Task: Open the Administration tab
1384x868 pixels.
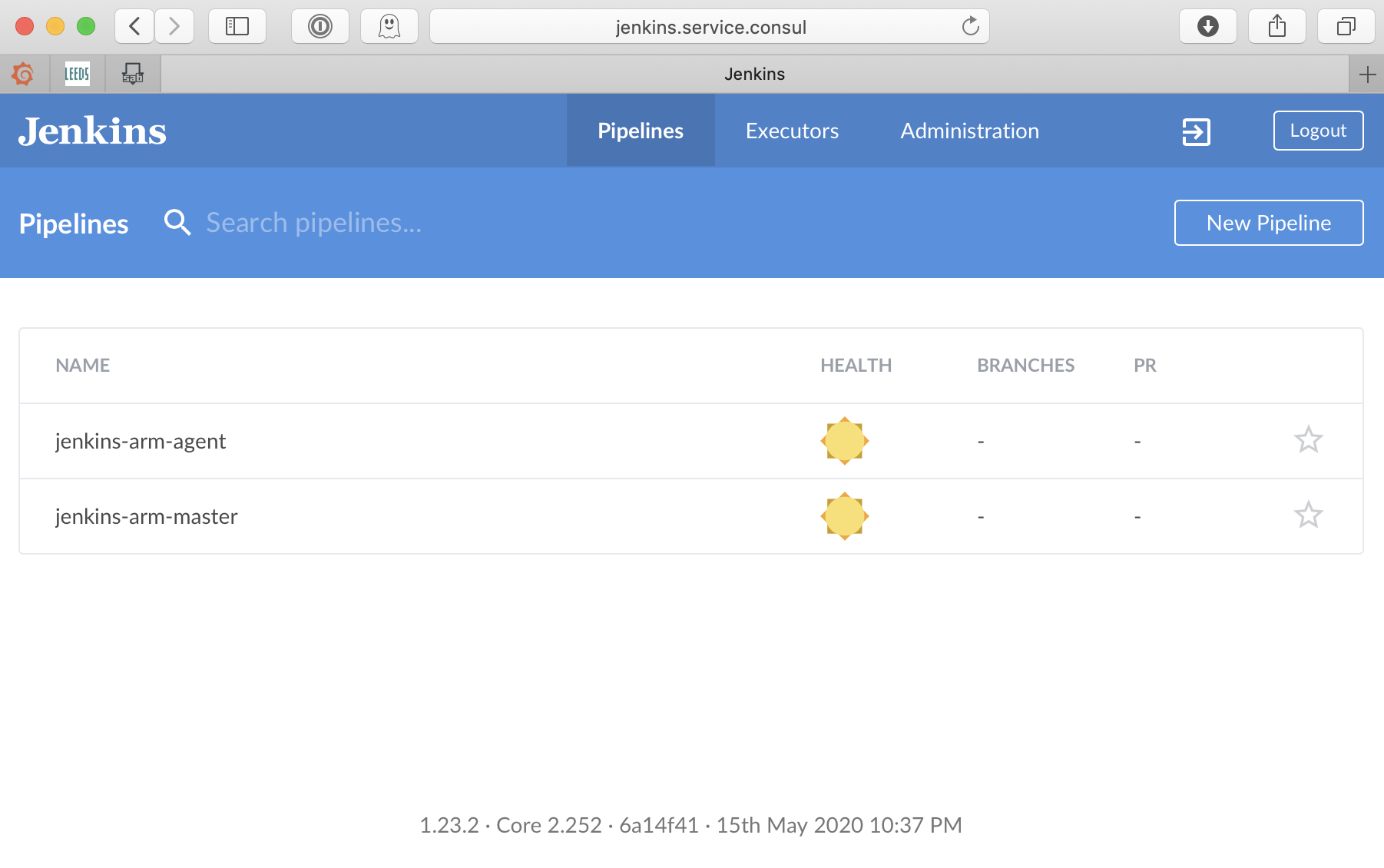Action: click(969, 131)
